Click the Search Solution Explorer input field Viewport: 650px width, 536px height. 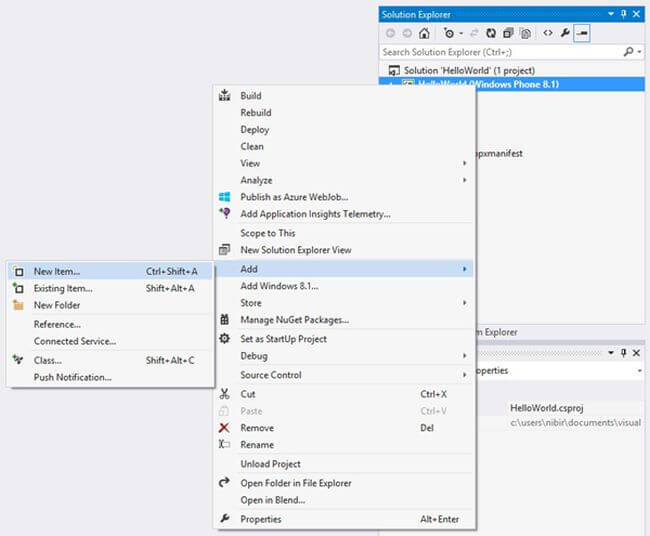click(x=501, y=52)
